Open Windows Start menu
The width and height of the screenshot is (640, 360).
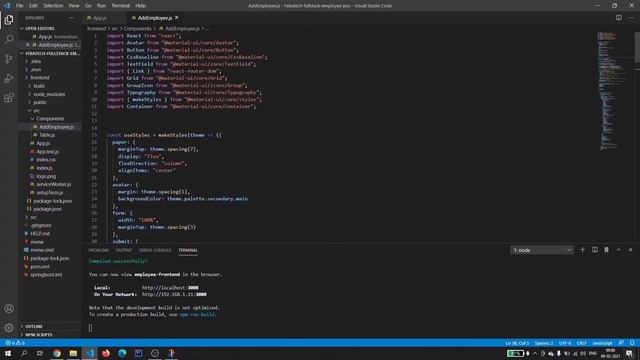tap(8, 353)
